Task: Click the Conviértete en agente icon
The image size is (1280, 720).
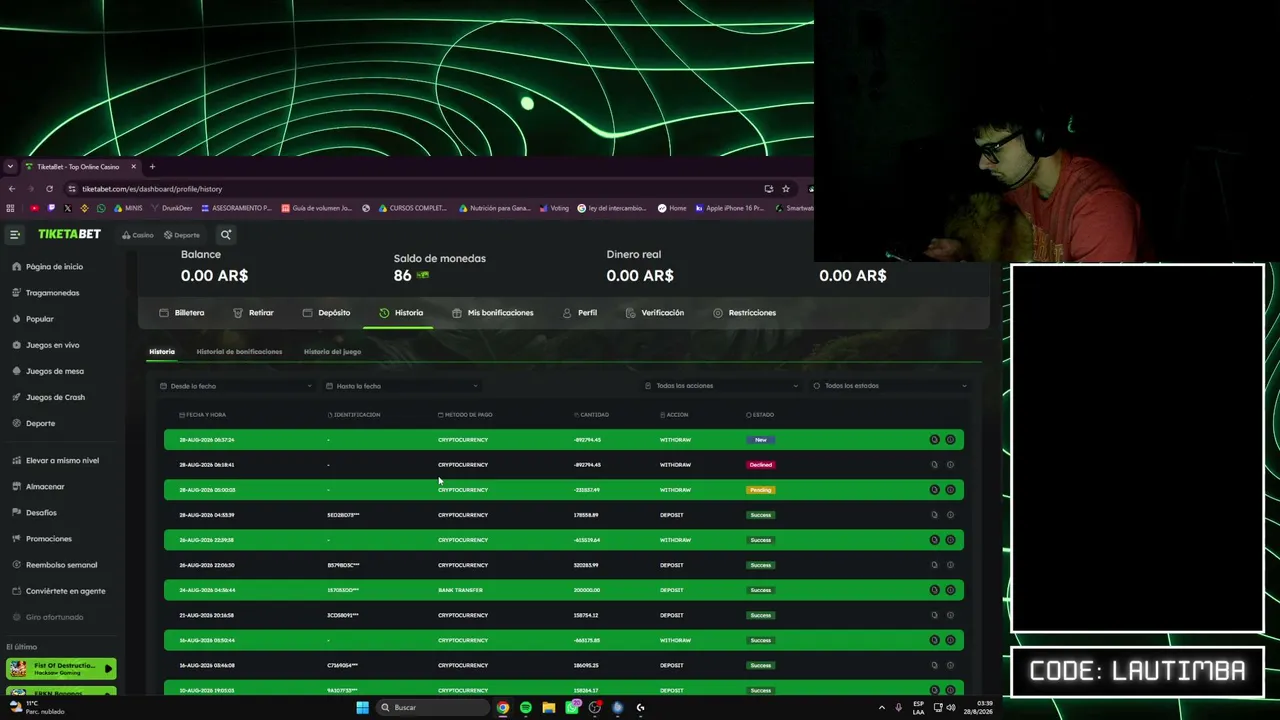Action: [x=16, y=591]
